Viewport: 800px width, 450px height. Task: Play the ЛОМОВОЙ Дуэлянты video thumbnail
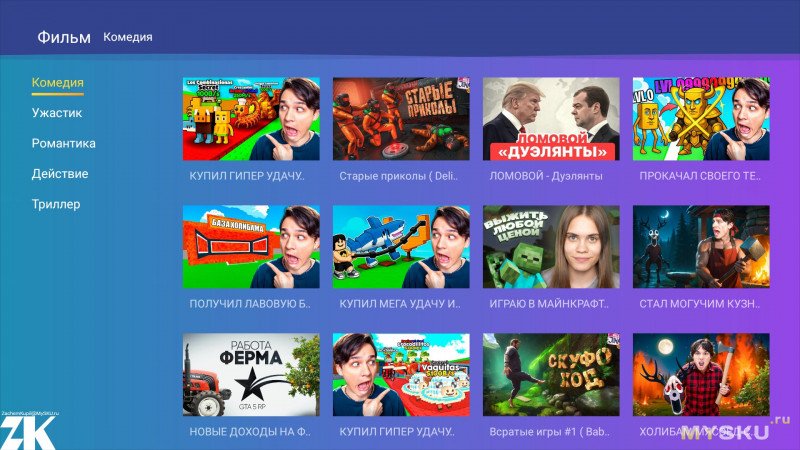551,119
